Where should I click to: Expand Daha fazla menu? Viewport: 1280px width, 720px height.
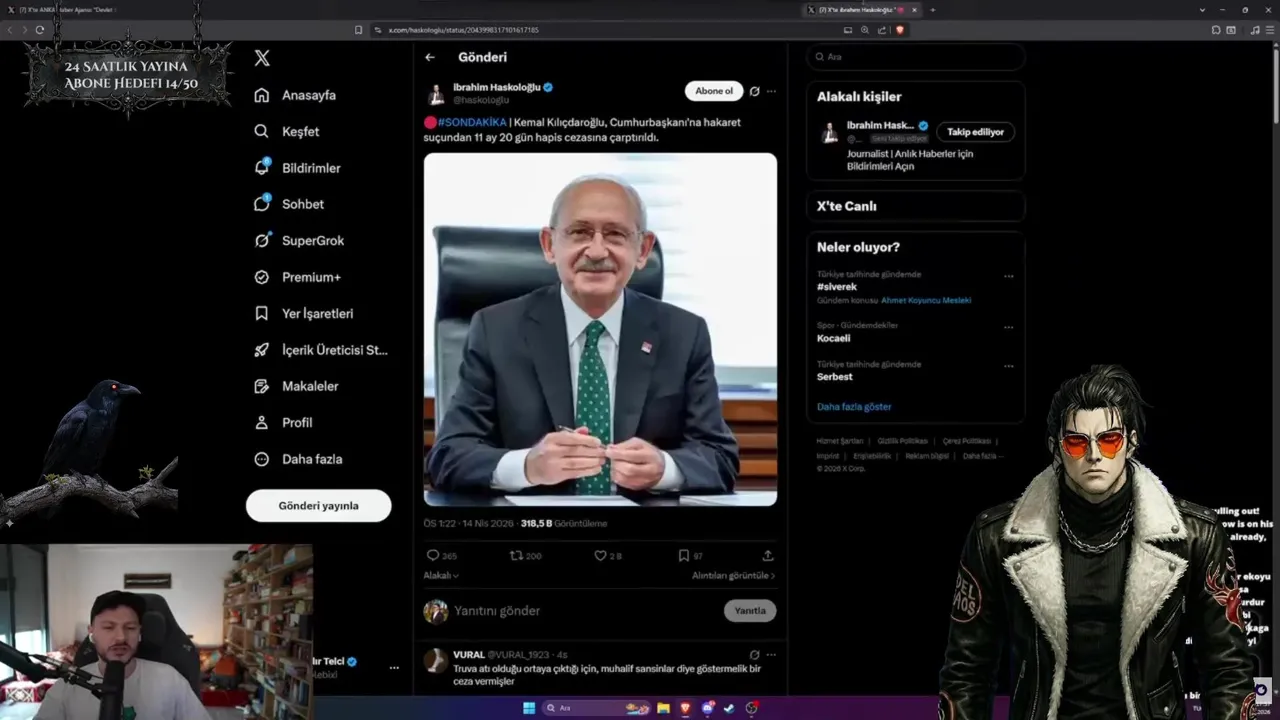(x=298, y=459)
